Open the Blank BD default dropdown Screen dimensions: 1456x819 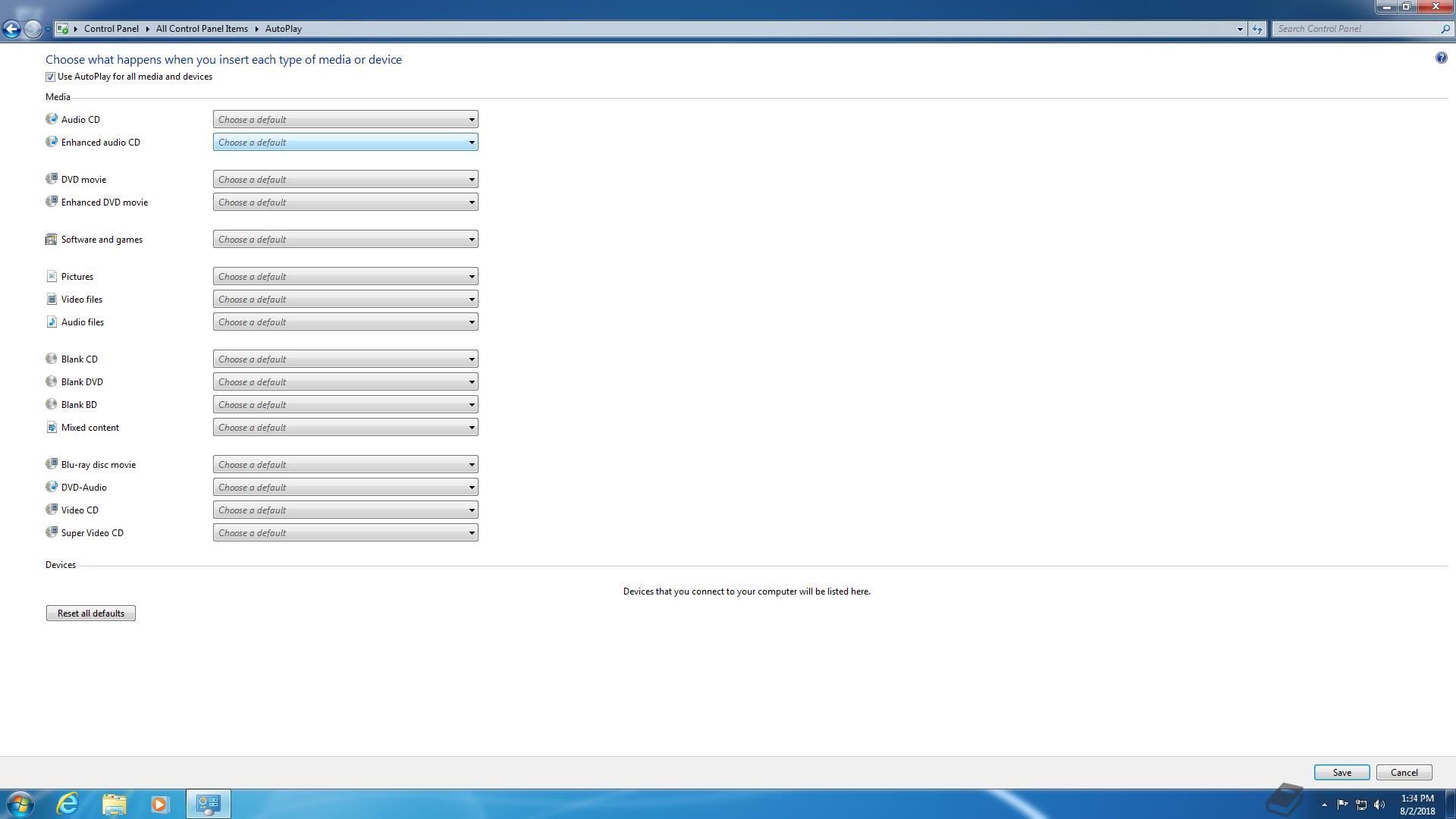pyautogui.click(x=346, y=404)
